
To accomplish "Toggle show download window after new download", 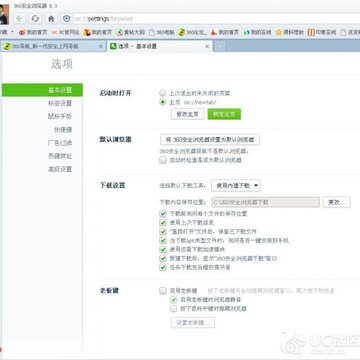I will pyautogui.click(x=163, y=258).
